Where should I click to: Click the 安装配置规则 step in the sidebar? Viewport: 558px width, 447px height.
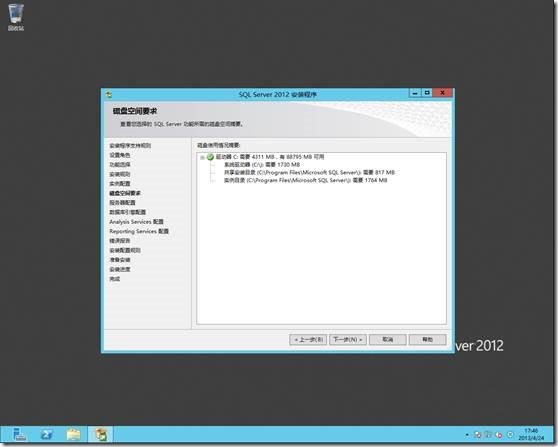point(125,251)
